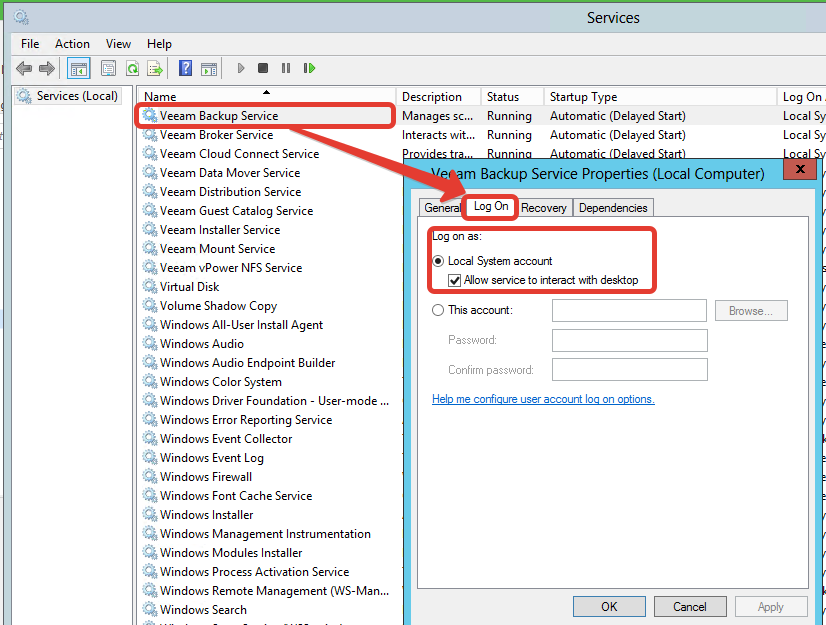Switch to the General tab
Viewport: 826px width, 625px height.
coord(441,208)
